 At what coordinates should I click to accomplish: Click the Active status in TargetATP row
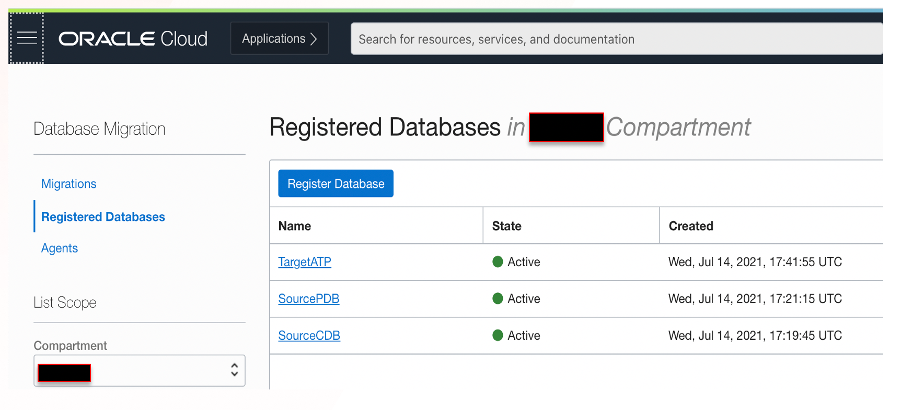coord(524,262)
